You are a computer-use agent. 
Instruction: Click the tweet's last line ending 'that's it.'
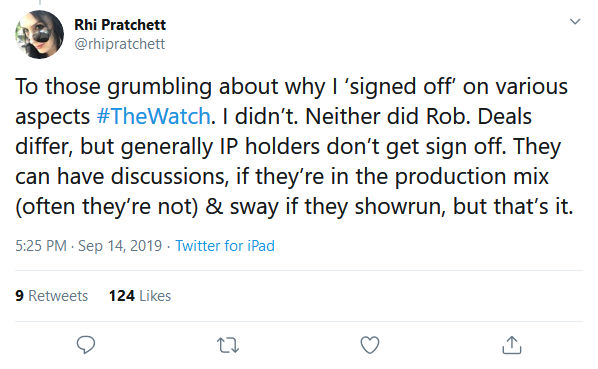pos(294,207)
